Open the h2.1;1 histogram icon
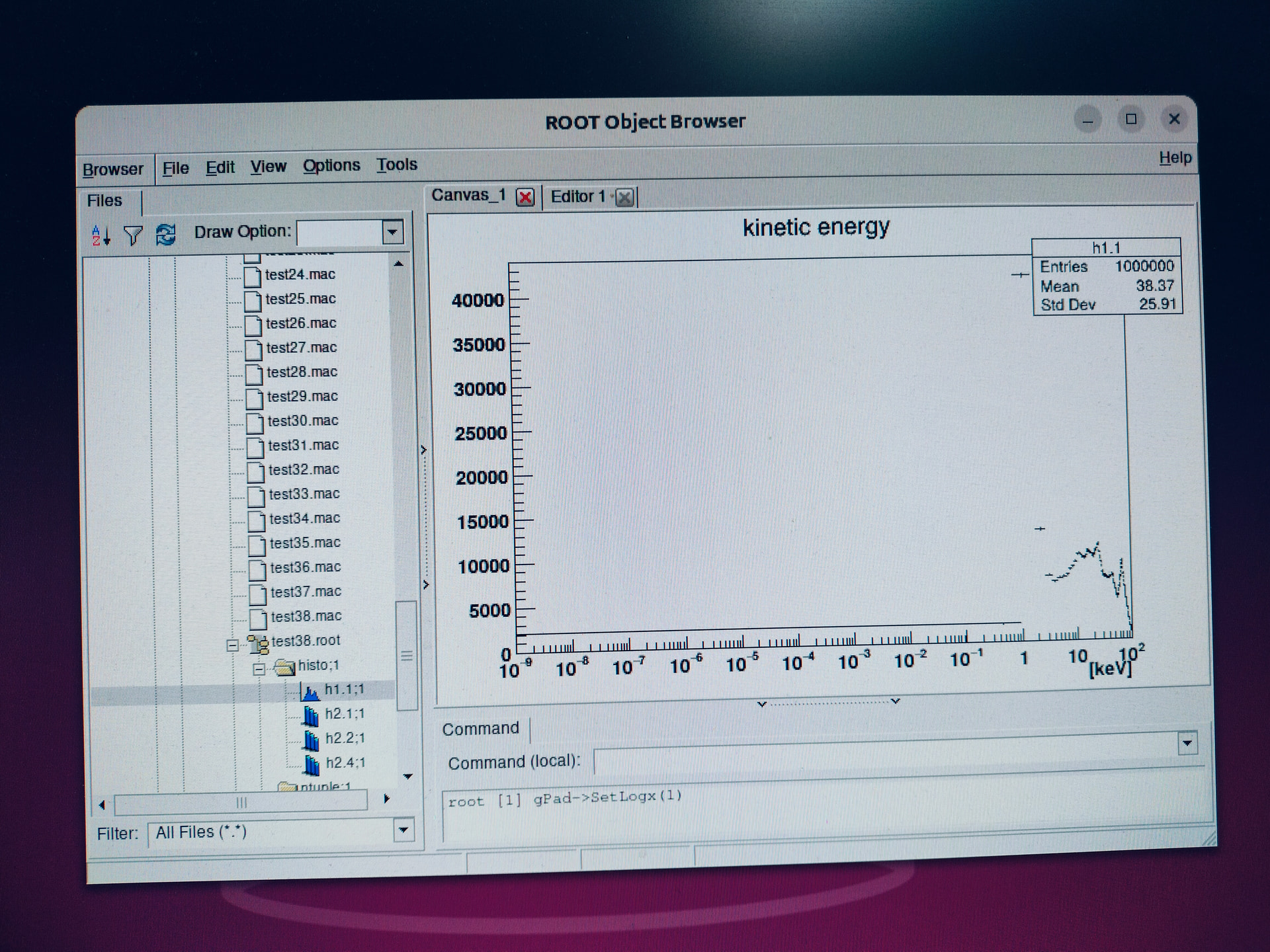The image size is (1270, 952). (x=310, y=715)
